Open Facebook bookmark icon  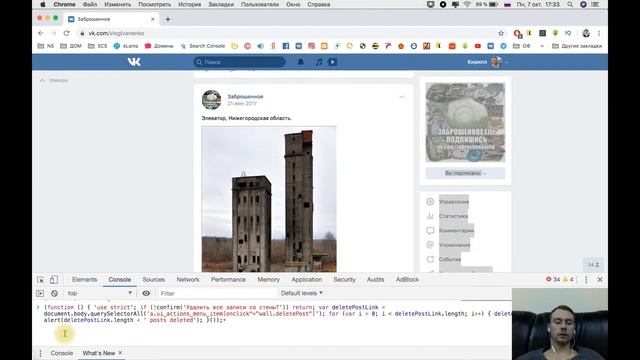tap(286, 46)
